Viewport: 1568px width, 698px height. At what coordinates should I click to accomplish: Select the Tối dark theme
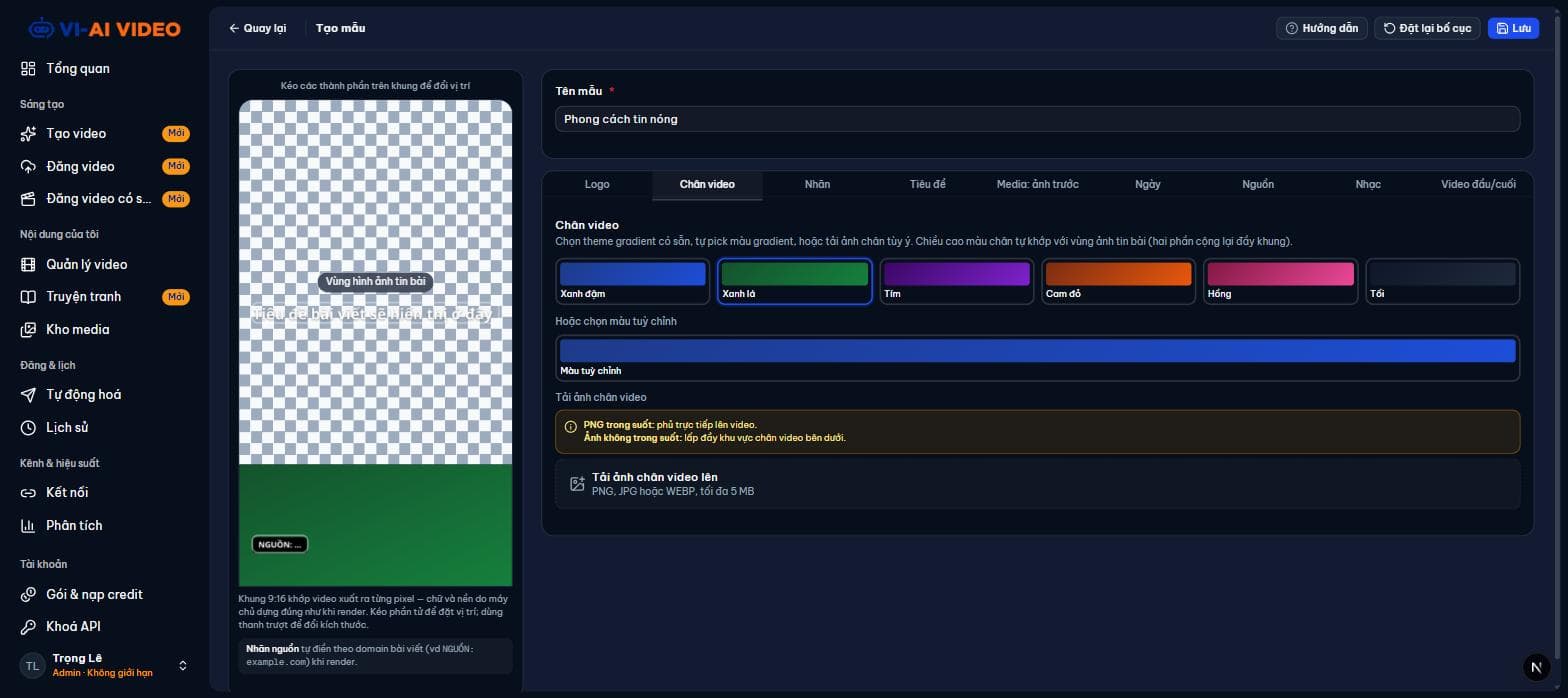[1443, 281]
